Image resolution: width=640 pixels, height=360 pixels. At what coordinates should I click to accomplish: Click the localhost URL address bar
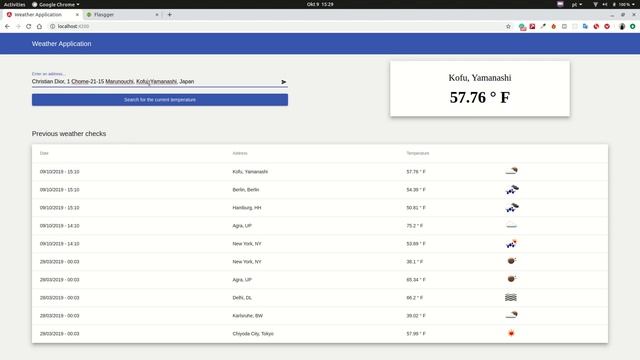pyautogui.click(x=278, y=26)
